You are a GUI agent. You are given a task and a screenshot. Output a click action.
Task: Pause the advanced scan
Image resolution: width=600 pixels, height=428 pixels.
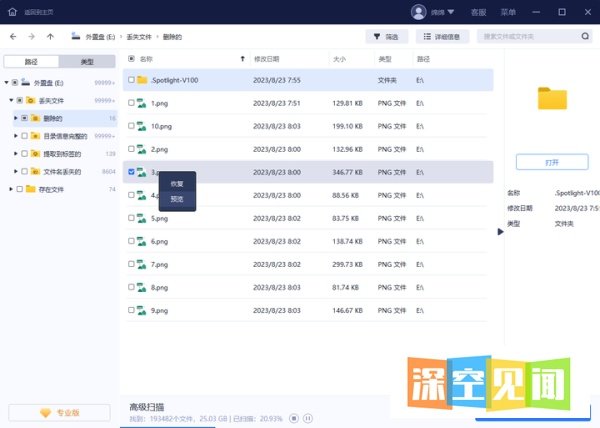pos(308,418)
